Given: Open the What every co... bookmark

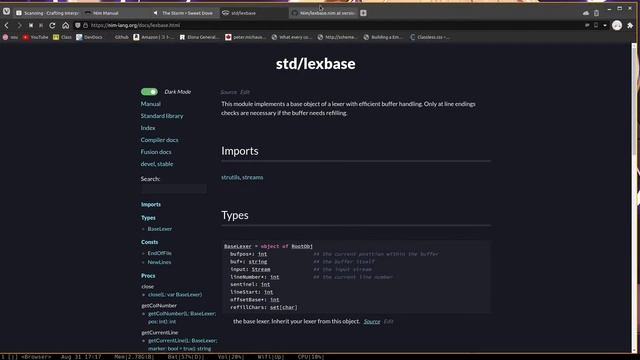Looking at the screenshot, I should click(291, 37).
